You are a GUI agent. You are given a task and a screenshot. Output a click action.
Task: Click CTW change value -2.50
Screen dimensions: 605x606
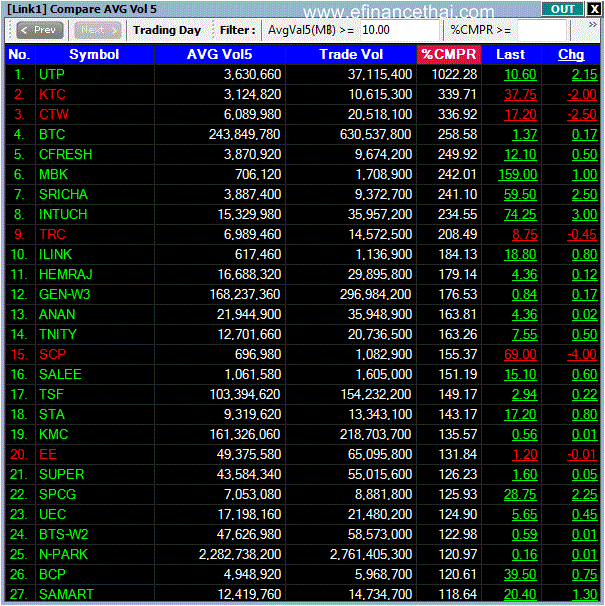click(582, 114)
